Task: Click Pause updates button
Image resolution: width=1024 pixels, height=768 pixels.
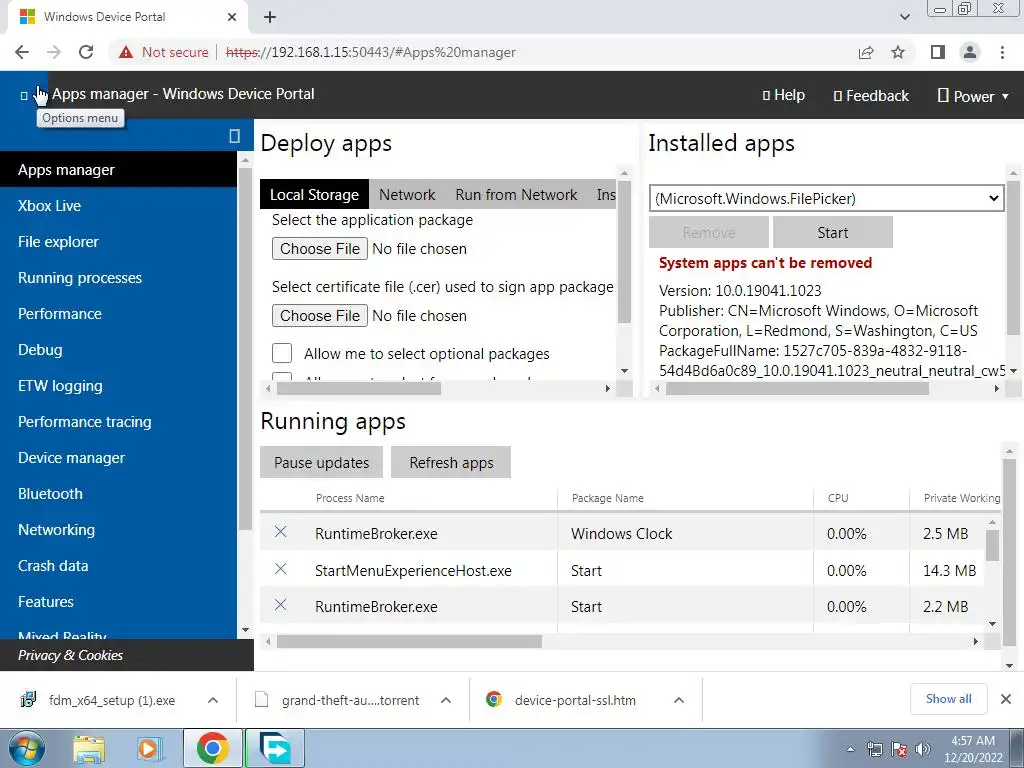Action: [x=321, y=462]
